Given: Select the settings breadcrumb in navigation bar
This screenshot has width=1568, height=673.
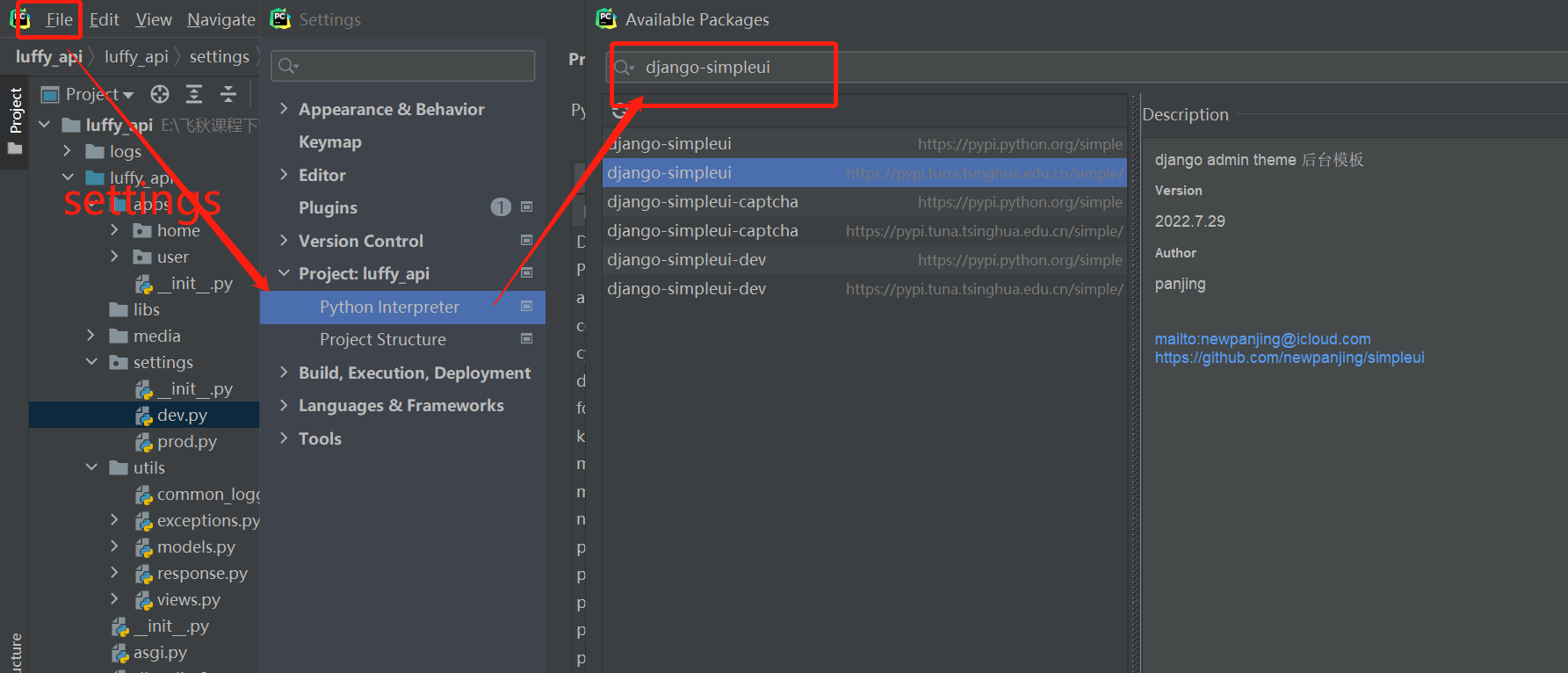Looking at the screenshot, I should pyautogui.click(x=220, y=57).
